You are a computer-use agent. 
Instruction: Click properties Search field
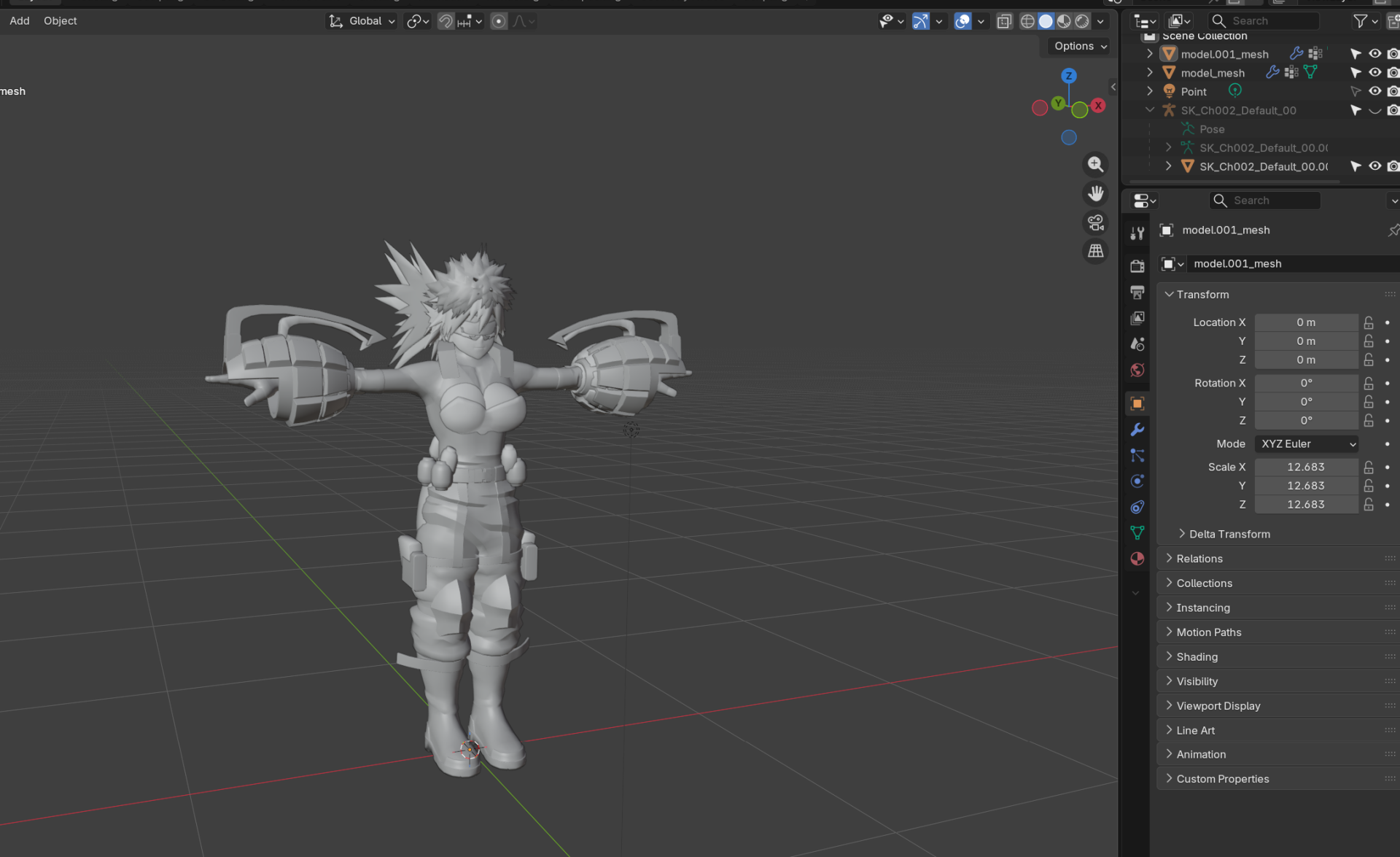point(1264,201)
